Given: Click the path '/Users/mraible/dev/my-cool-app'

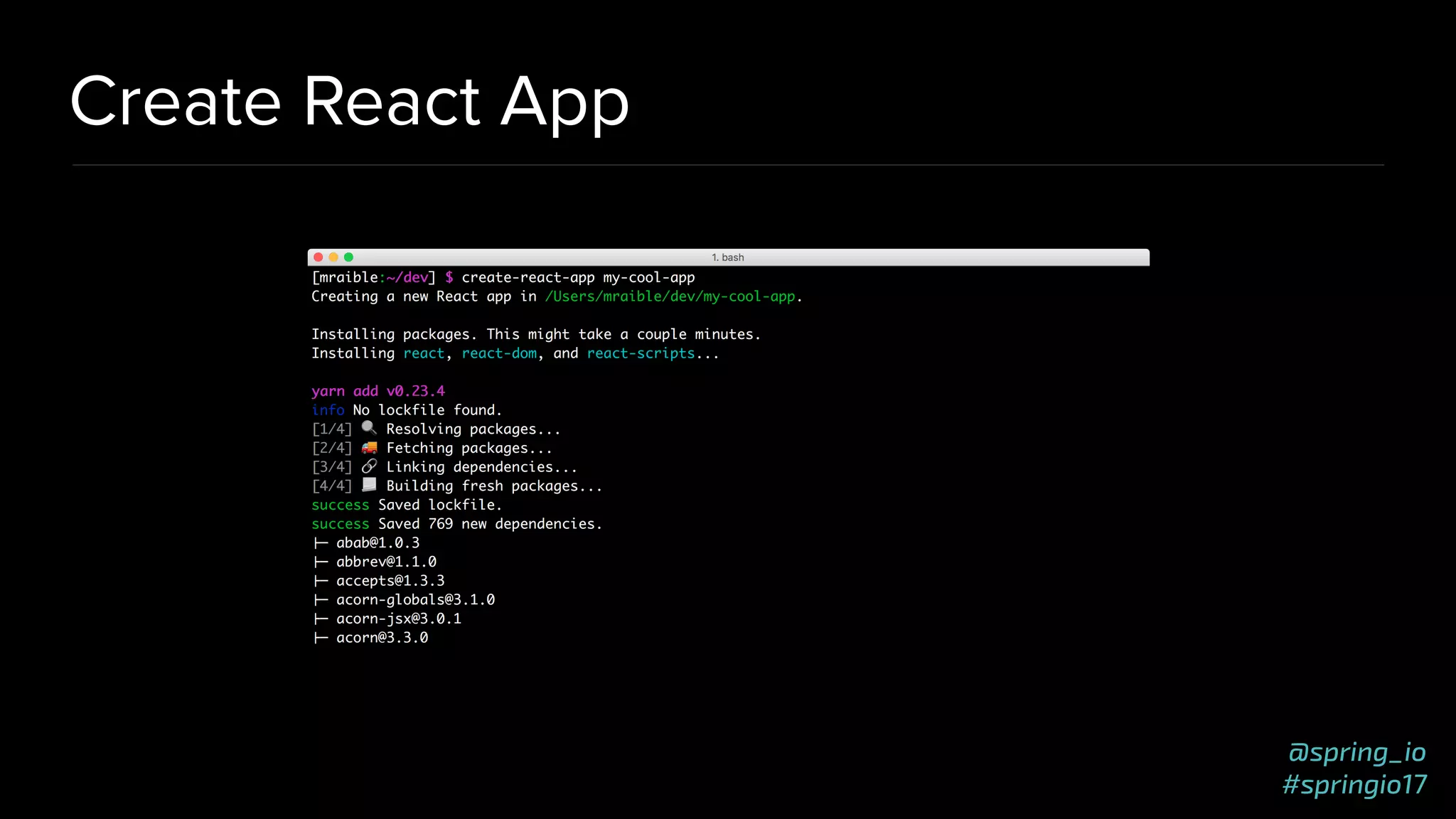Looking at the screenshot, I should tap(670, 296).
